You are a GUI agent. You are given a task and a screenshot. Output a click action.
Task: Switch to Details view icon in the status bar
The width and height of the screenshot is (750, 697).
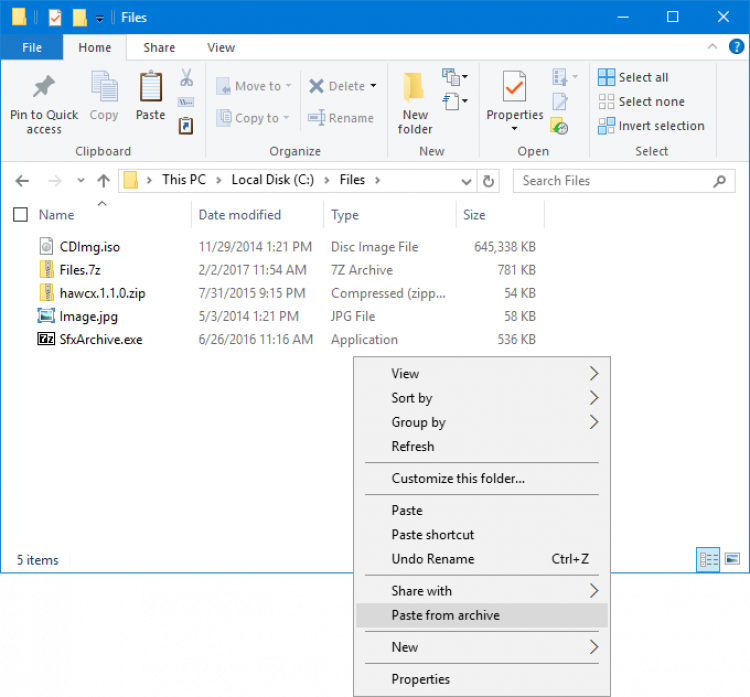(x=708, y=559)
